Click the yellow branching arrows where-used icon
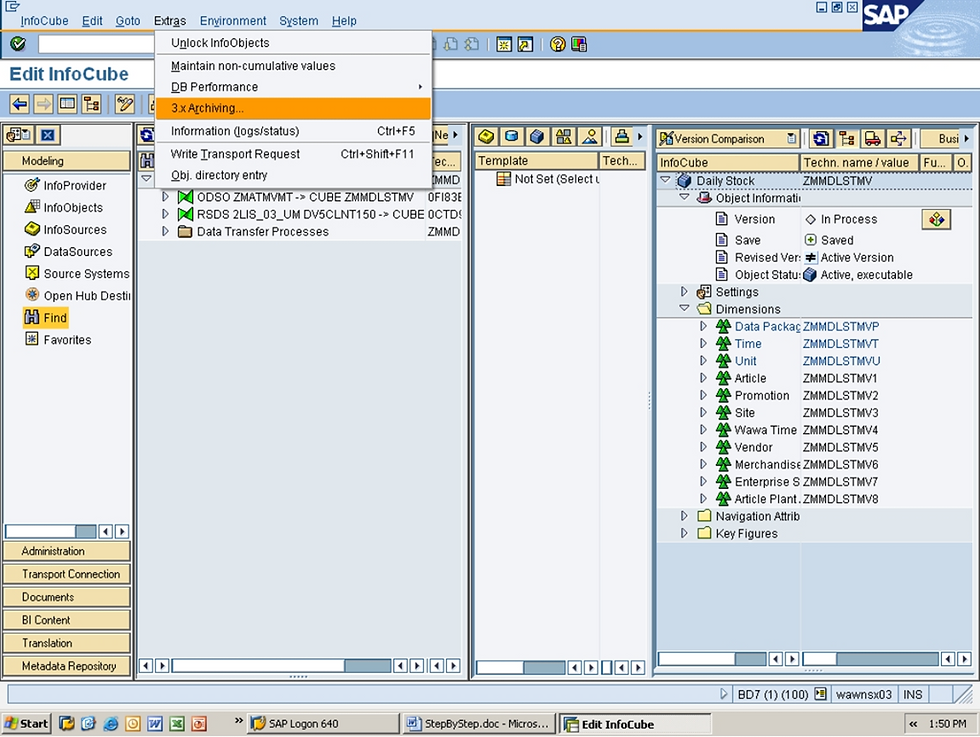The width and height of the screenshot is (980, 737). (x=898, y=138)
